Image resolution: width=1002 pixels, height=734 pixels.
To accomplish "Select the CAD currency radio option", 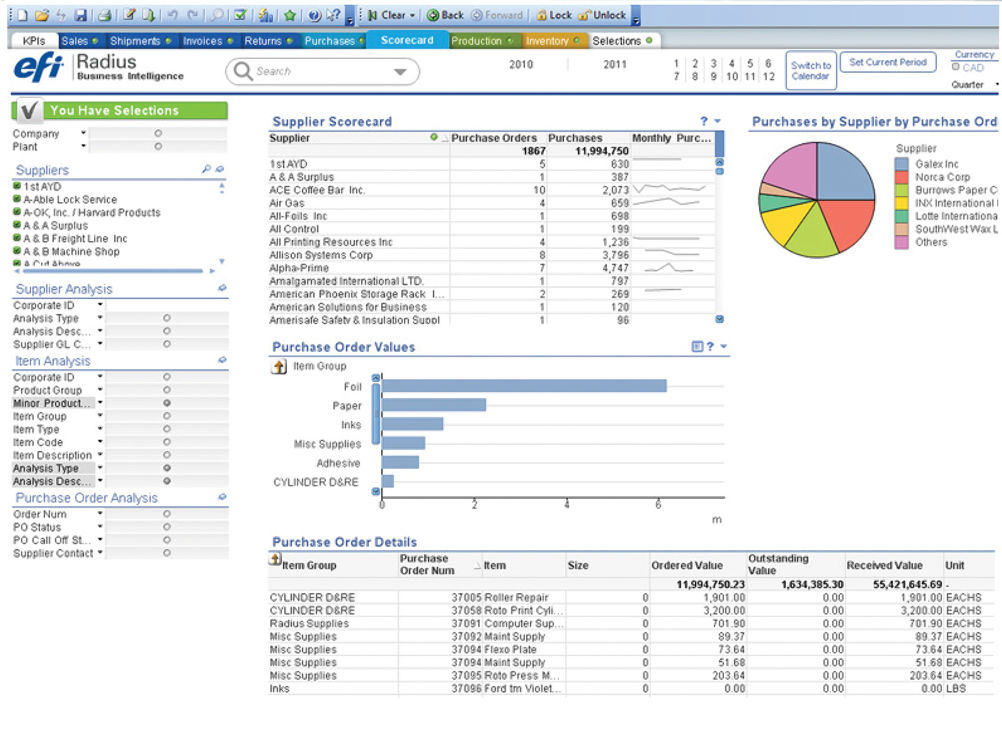I will pos(956,67).
